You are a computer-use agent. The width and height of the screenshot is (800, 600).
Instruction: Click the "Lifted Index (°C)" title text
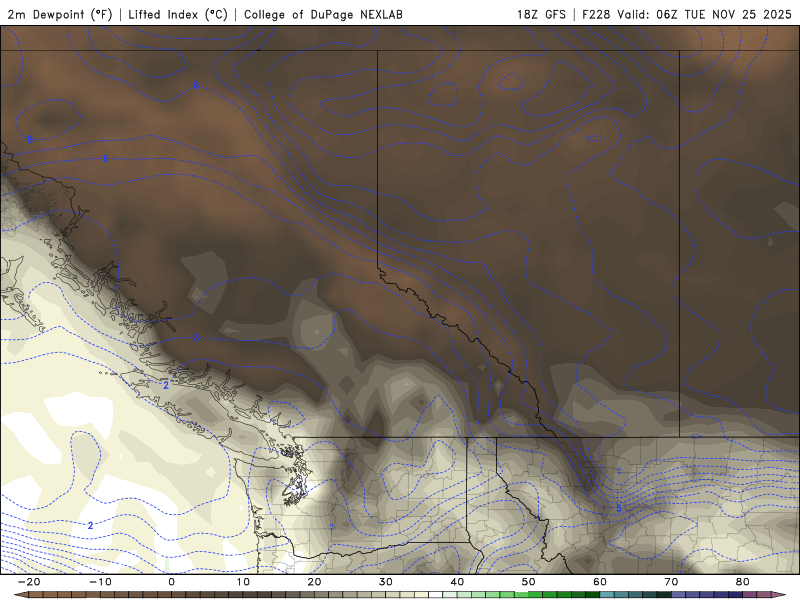point(178,14)
